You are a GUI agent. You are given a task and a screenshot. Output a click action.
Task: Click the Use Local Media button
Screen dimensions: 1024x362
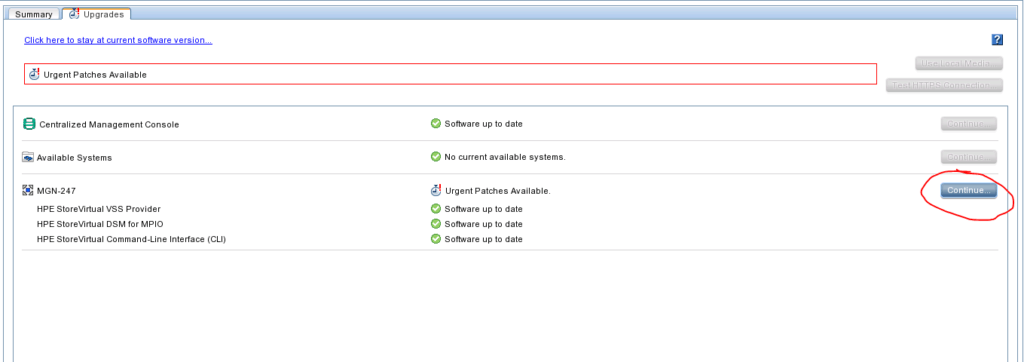coord(959,63)
